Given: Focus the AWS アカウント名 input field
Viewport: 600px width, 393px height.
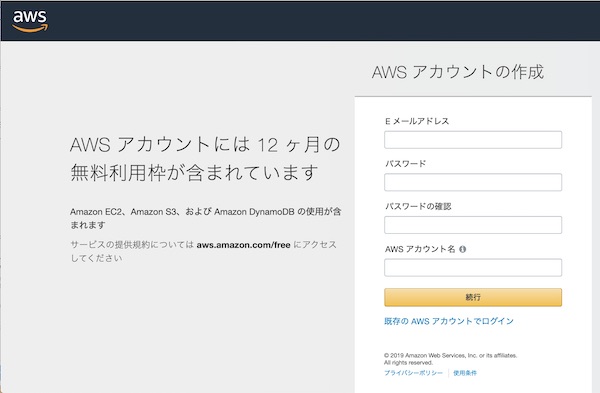Looking at the screenshot, I should click(473, 267).
